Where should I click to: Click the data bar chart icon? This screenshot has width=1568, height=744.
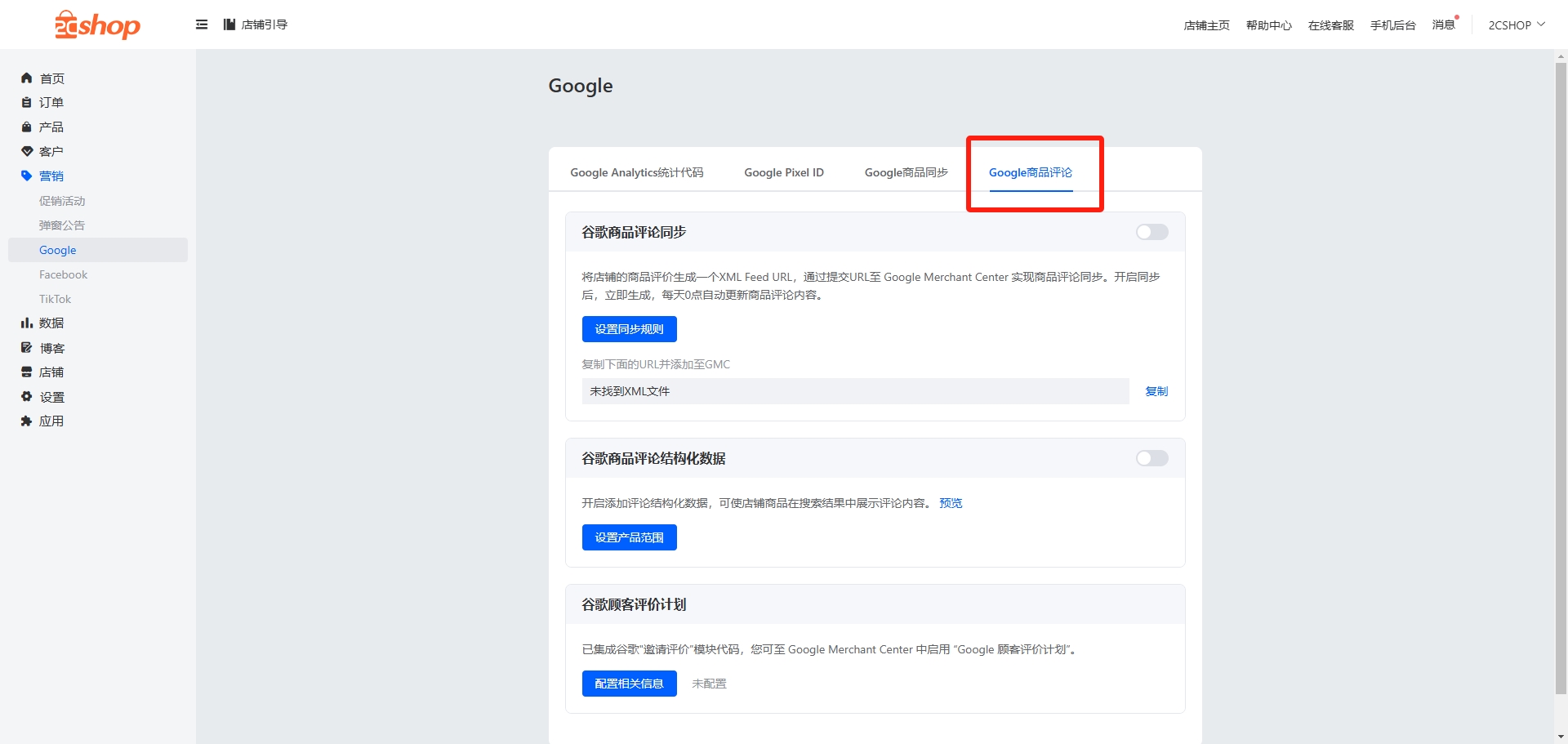26,323
